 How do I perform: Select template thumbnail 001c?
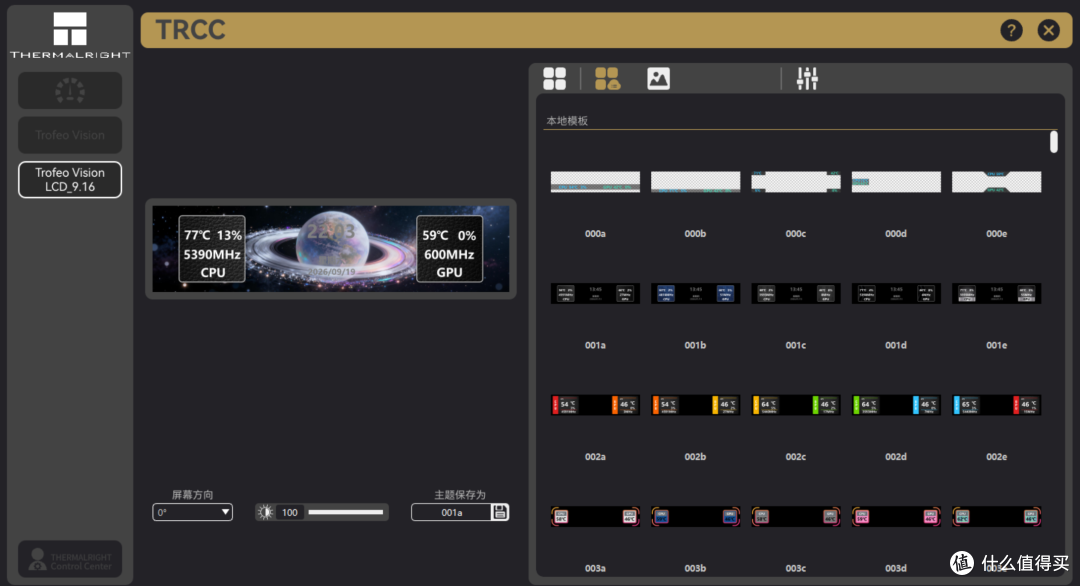tap(796, 293)
